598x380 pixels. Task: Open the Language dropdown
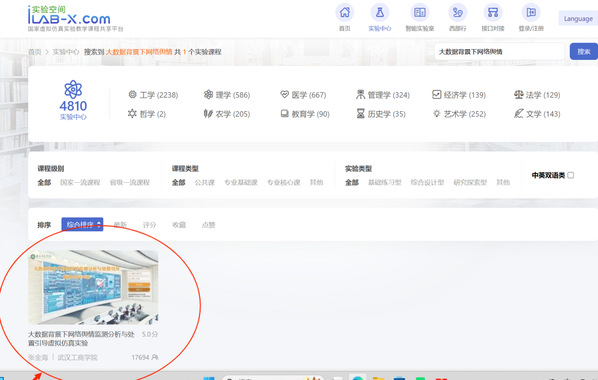578,18
